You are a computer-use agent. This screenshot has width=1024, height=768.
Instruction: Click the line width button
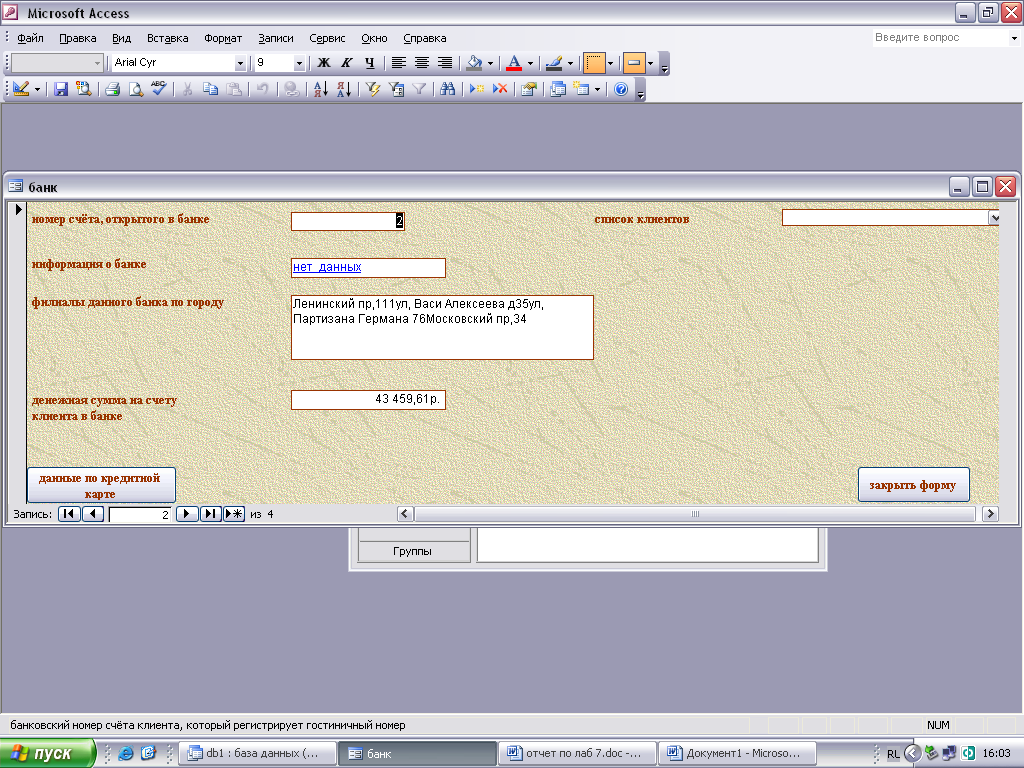pyautogui.click(x=594, y=63)
